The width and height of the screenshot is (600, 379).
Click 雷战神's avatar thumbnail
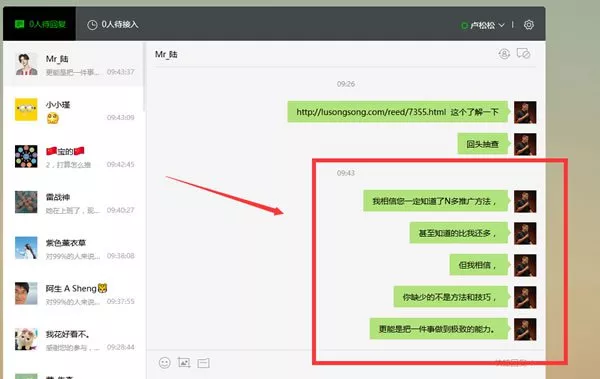click(26, 202)
